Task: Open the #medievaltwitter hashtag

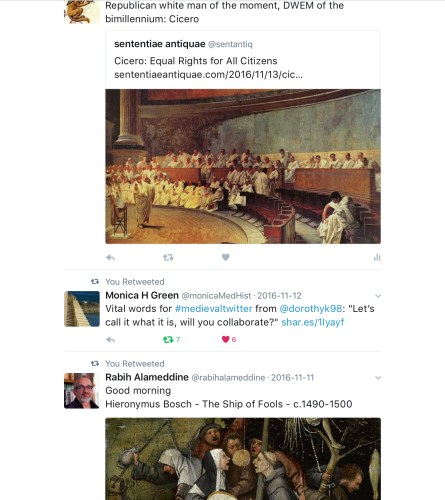Action: click(214, 309)
